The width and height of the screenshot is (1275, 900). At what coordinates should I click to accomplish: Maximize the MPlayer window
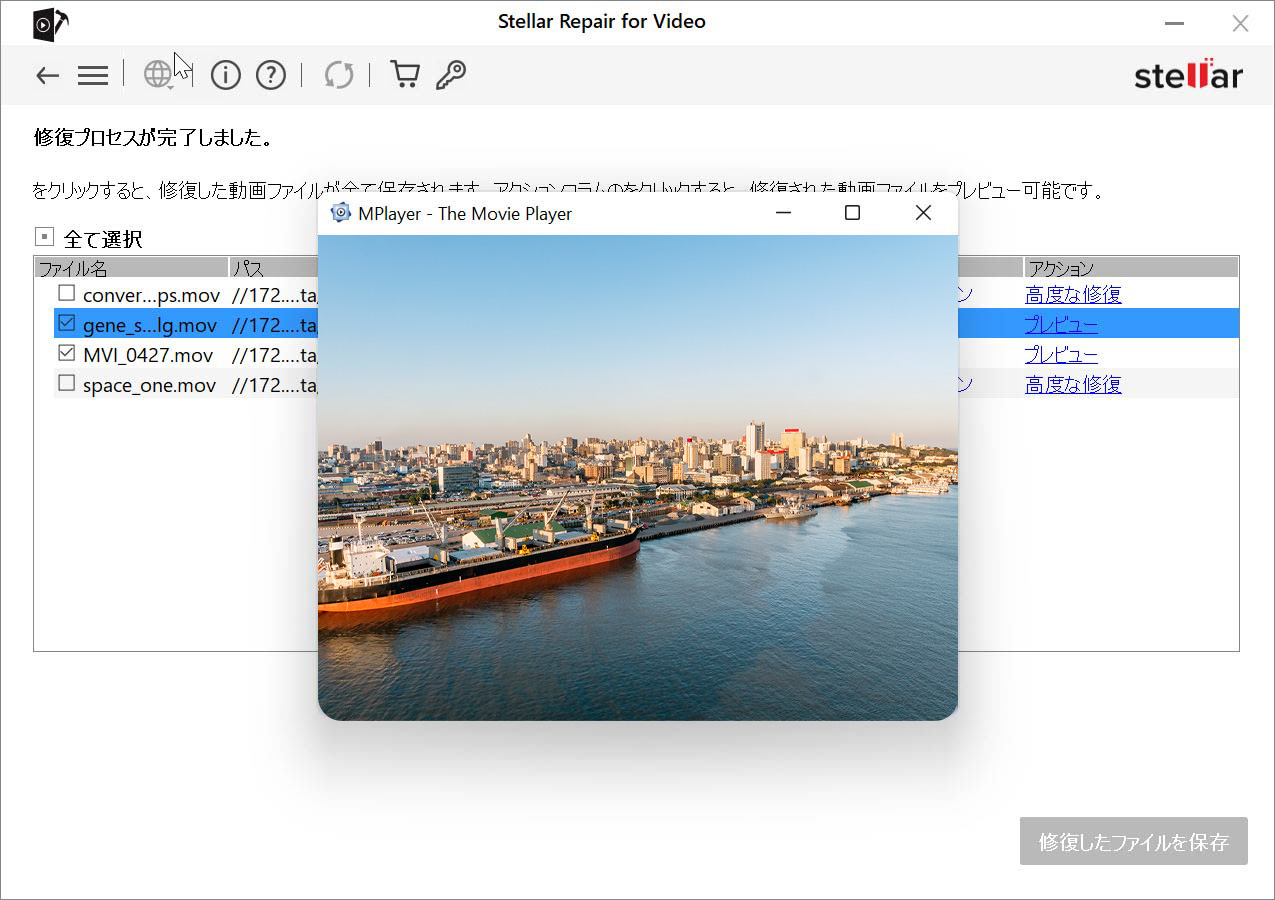click(x=852, y=213)
